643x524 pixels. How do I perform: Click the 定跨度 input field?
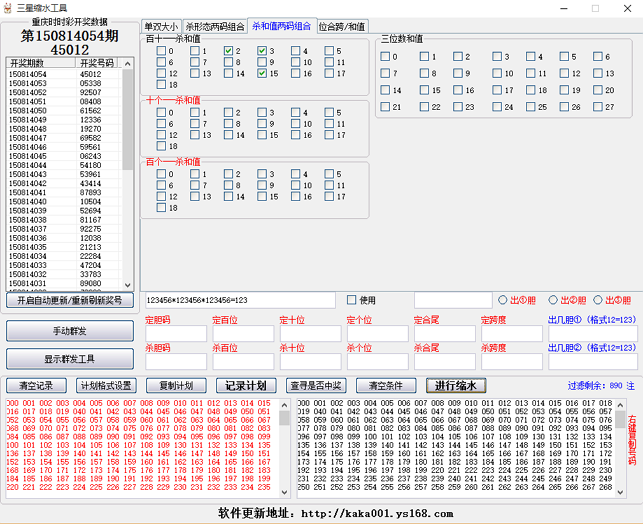[512, 334]
